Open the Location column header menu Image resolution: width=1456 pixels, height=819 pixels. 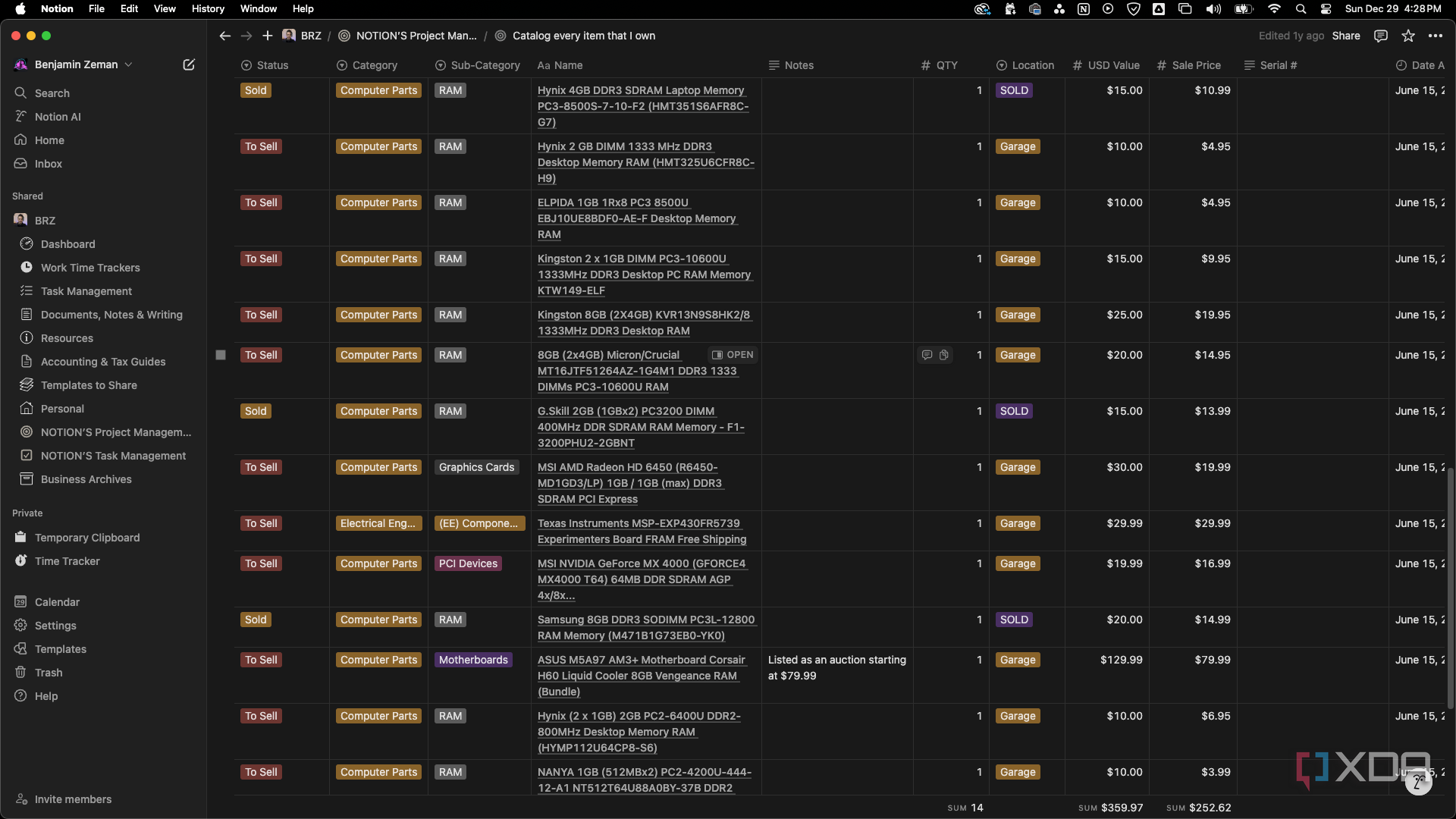coord(1025,65)
